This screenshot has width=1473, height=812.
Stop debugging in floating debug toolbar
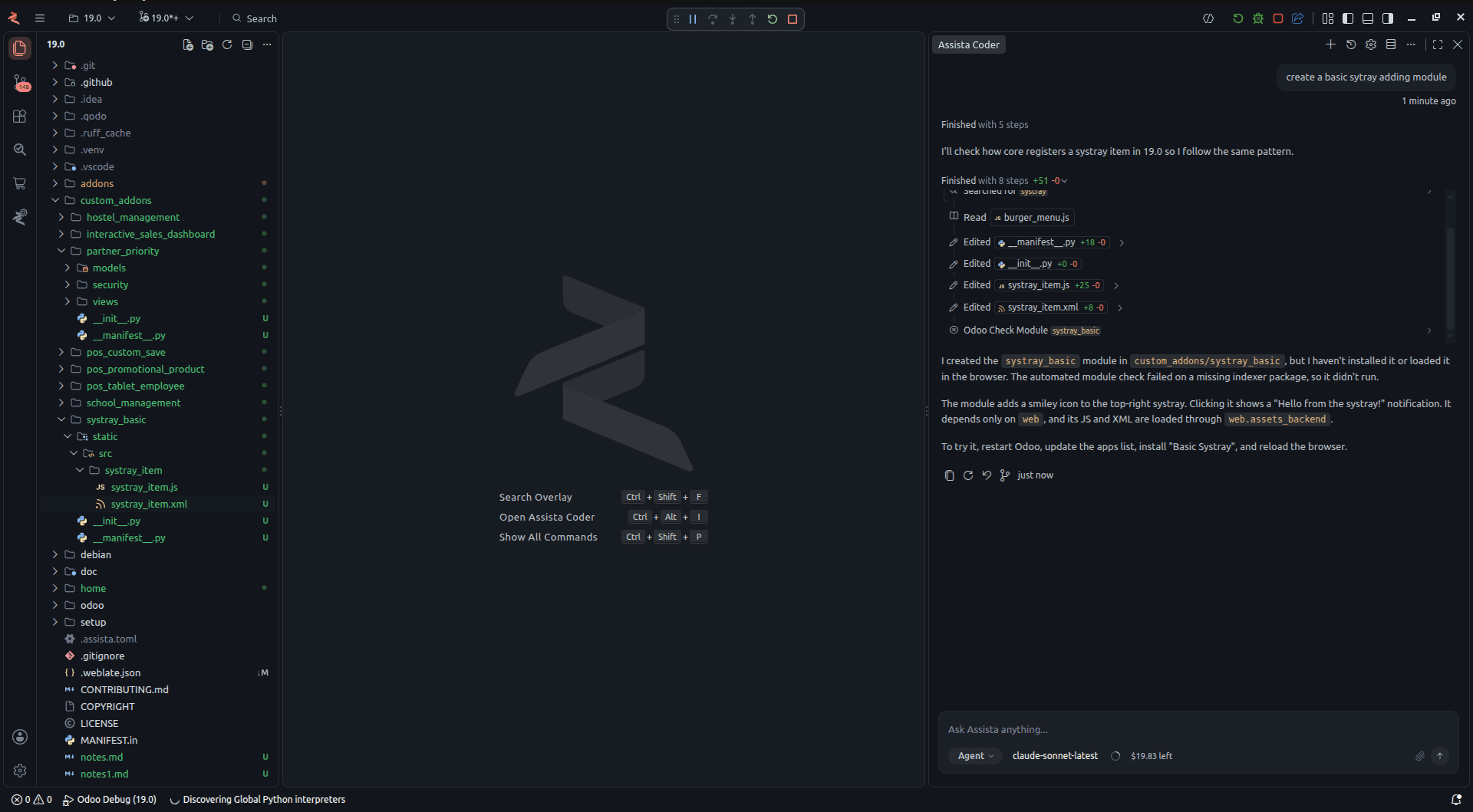(793, 19)
